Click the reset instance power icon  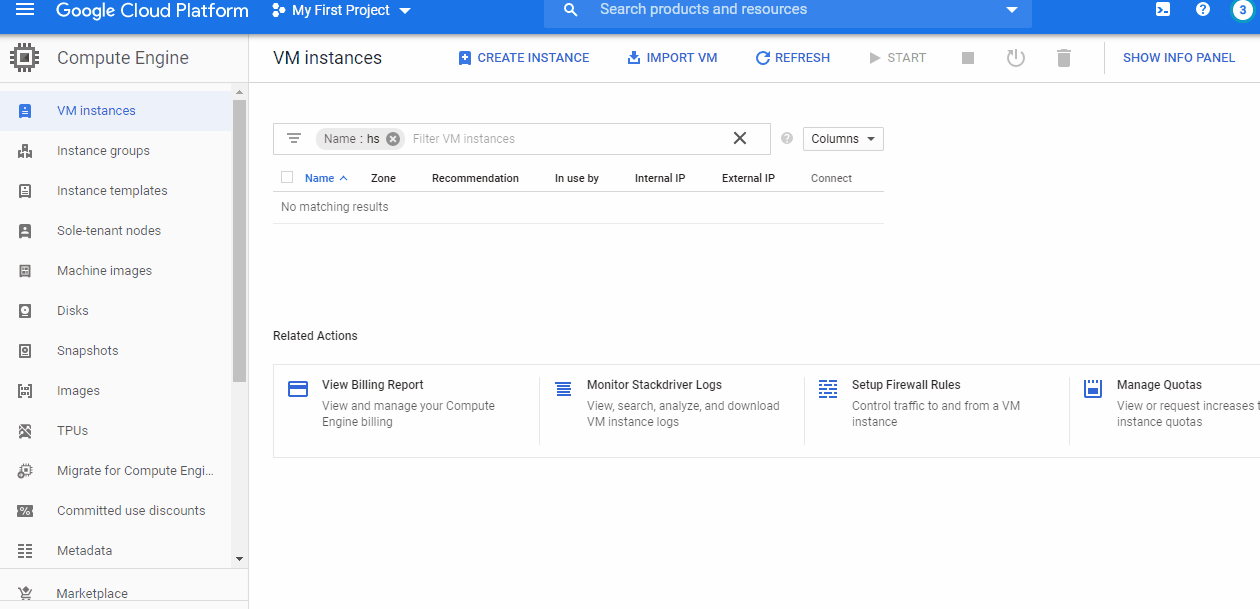pyautogui.click(x=1016, y=58)
